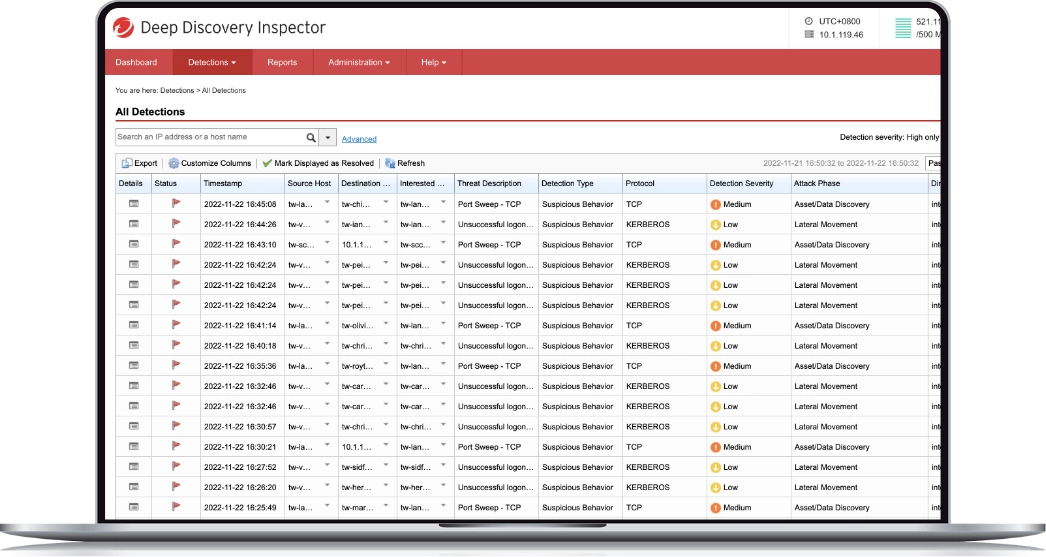Expand interested host dropdown in 18:45:08 row
Screen dimensions: 1046x557
(x=443, y=202)
